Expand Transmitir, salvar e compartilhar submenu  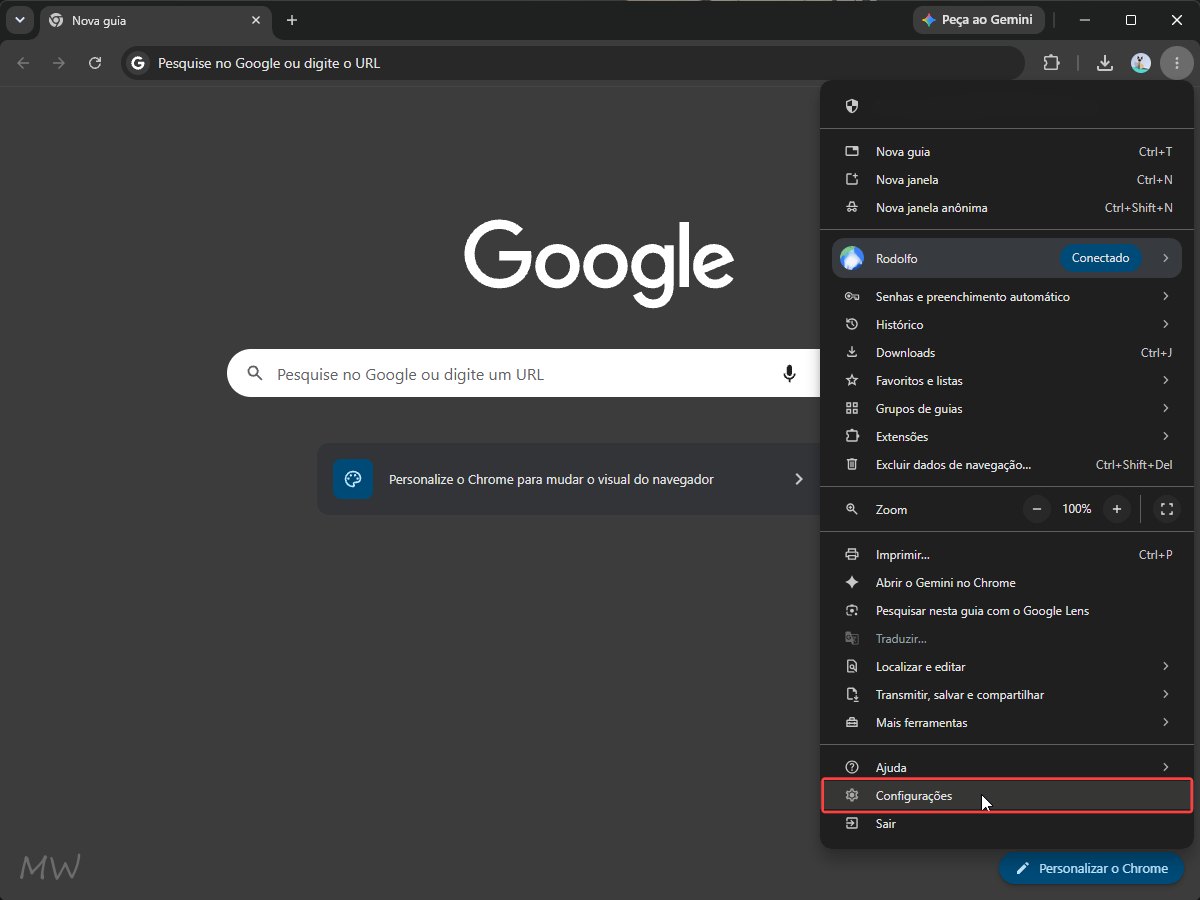[1007, 695]
